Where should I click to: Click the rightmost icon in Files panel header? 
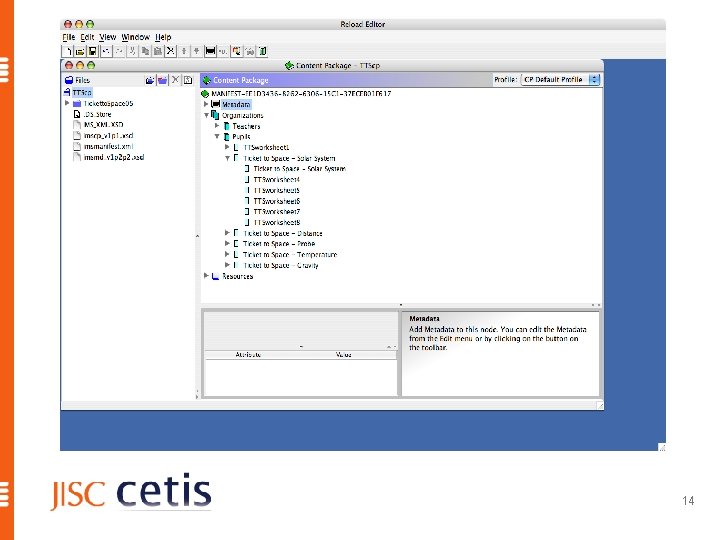click(x=188, y=80)
